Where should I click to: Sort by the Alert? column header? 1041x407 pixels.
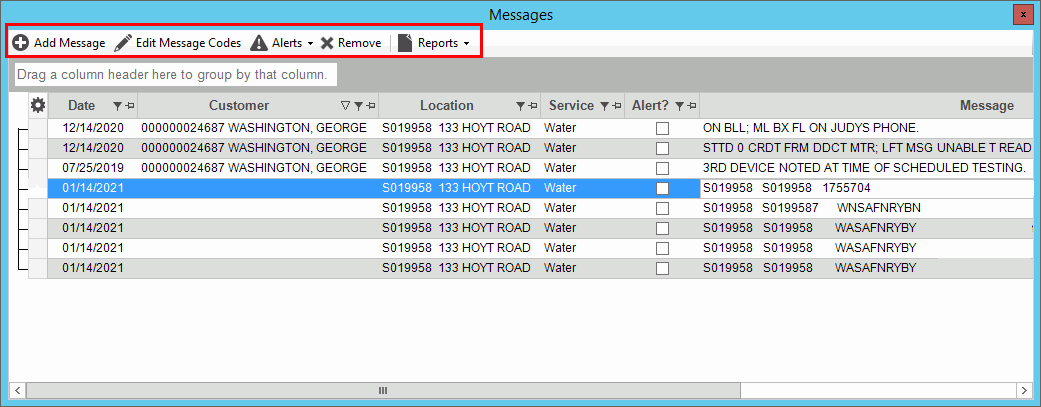(x=651, y=106)
